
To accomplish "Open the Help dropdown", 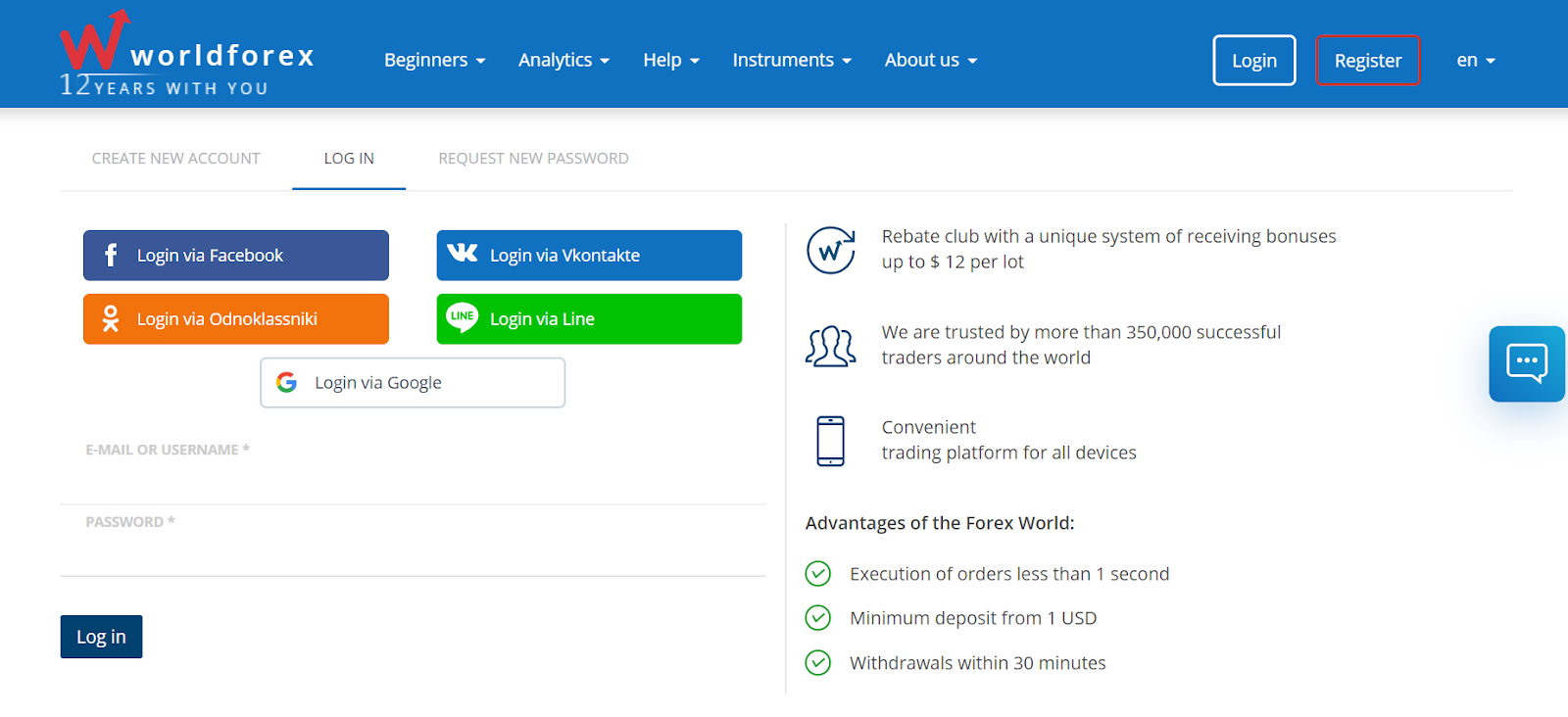I will 671,60.
